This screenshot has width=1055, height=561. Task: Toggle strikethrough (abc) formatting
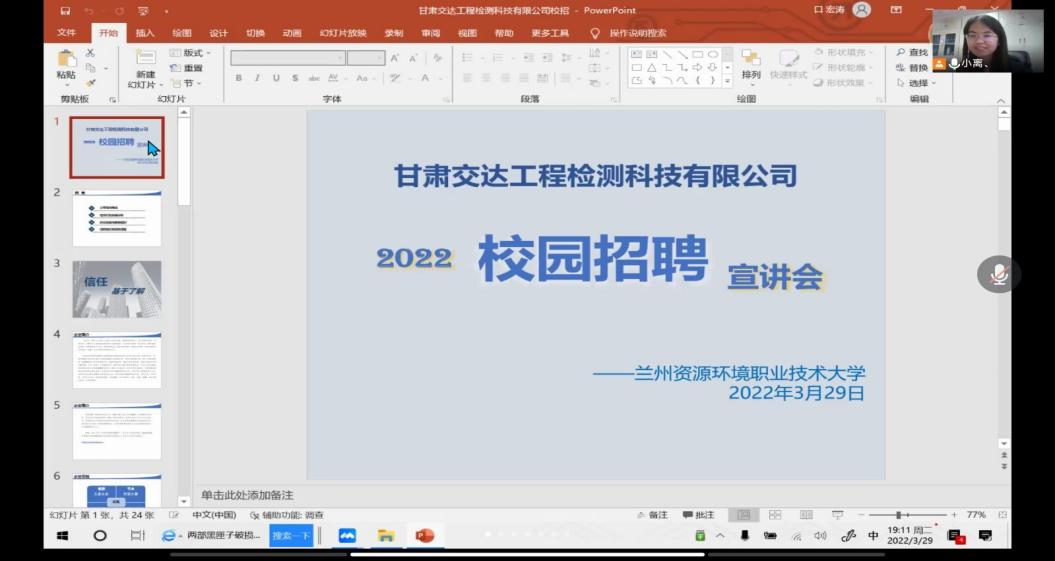coord(314,78)
